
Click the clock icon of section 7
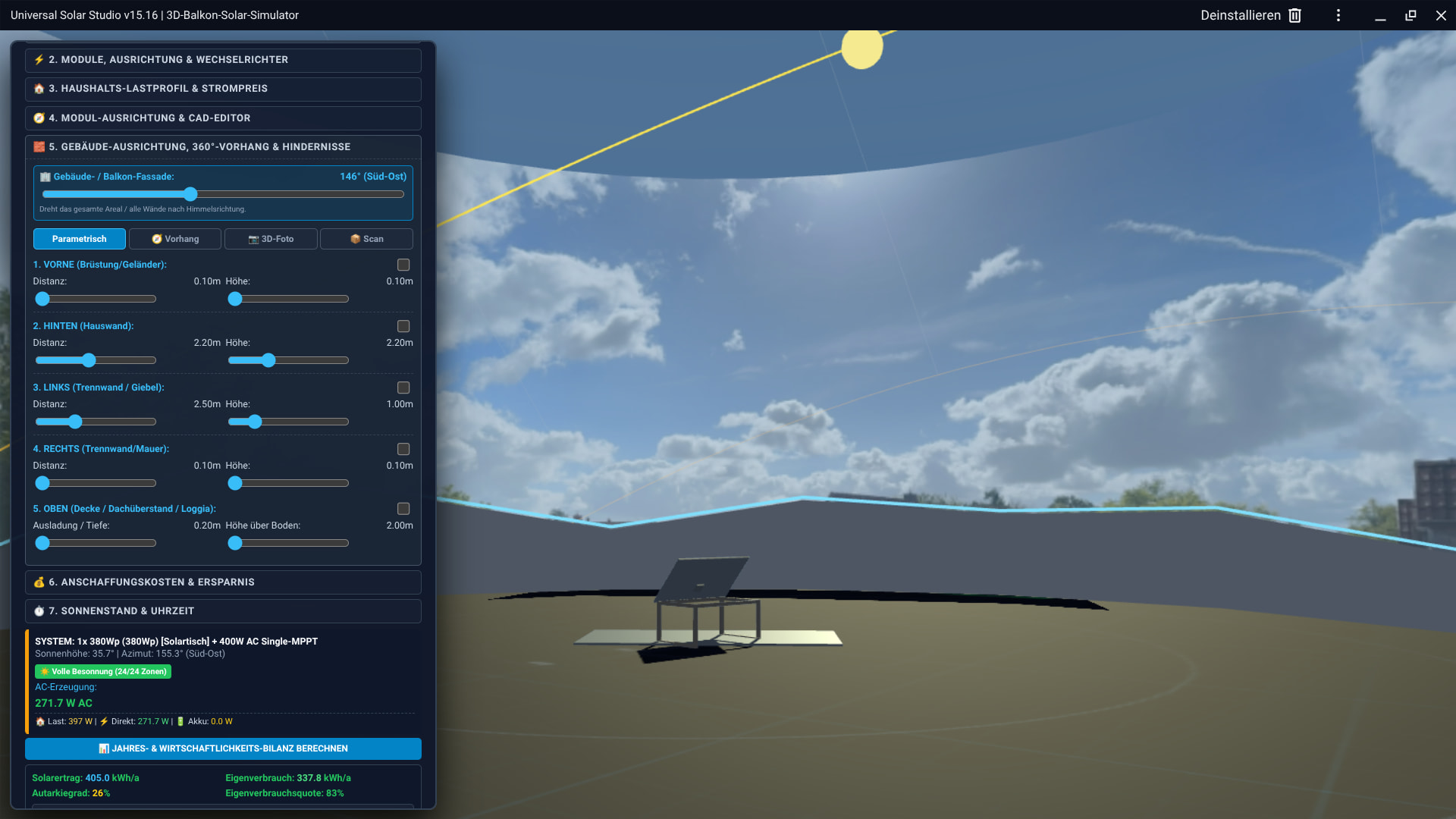tap(39, 611)
